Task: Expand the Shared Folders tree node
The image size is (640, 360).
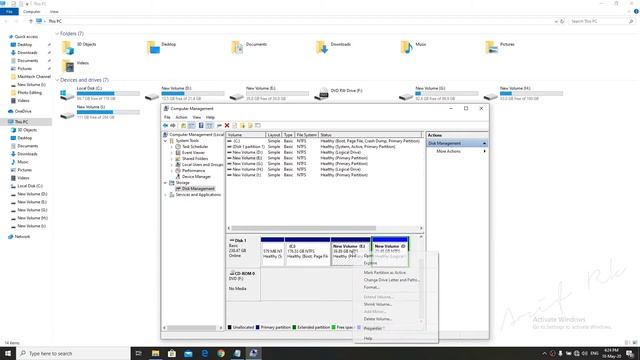Action: [172, 159]
